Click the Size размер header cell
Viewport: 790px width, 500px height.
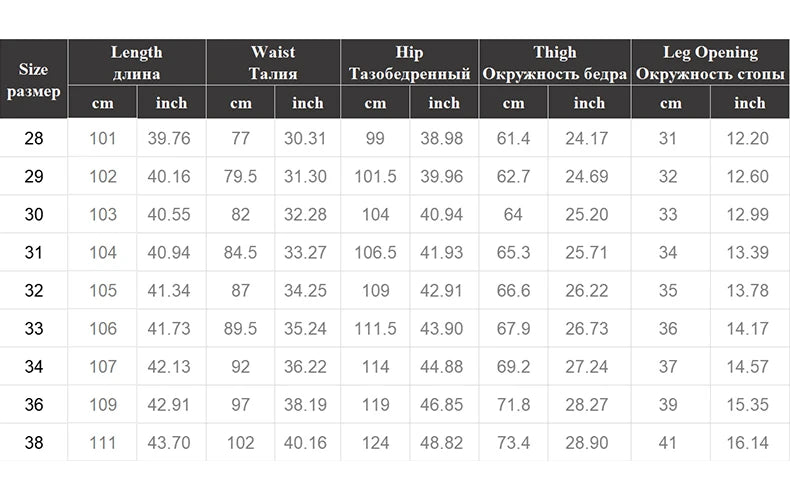(x=34, y=79)
